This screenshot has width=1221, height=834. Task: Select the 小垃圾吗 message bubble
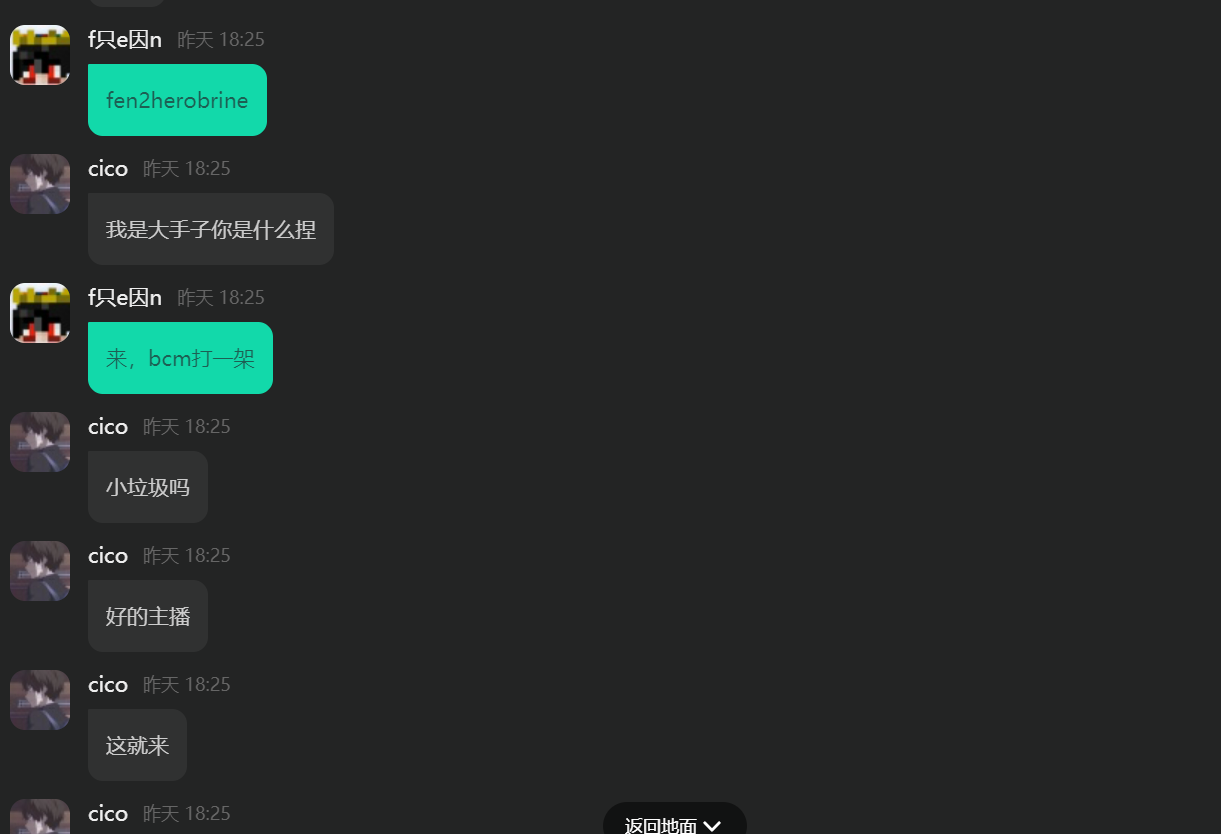pyautogui.click(x=148, y=487)
